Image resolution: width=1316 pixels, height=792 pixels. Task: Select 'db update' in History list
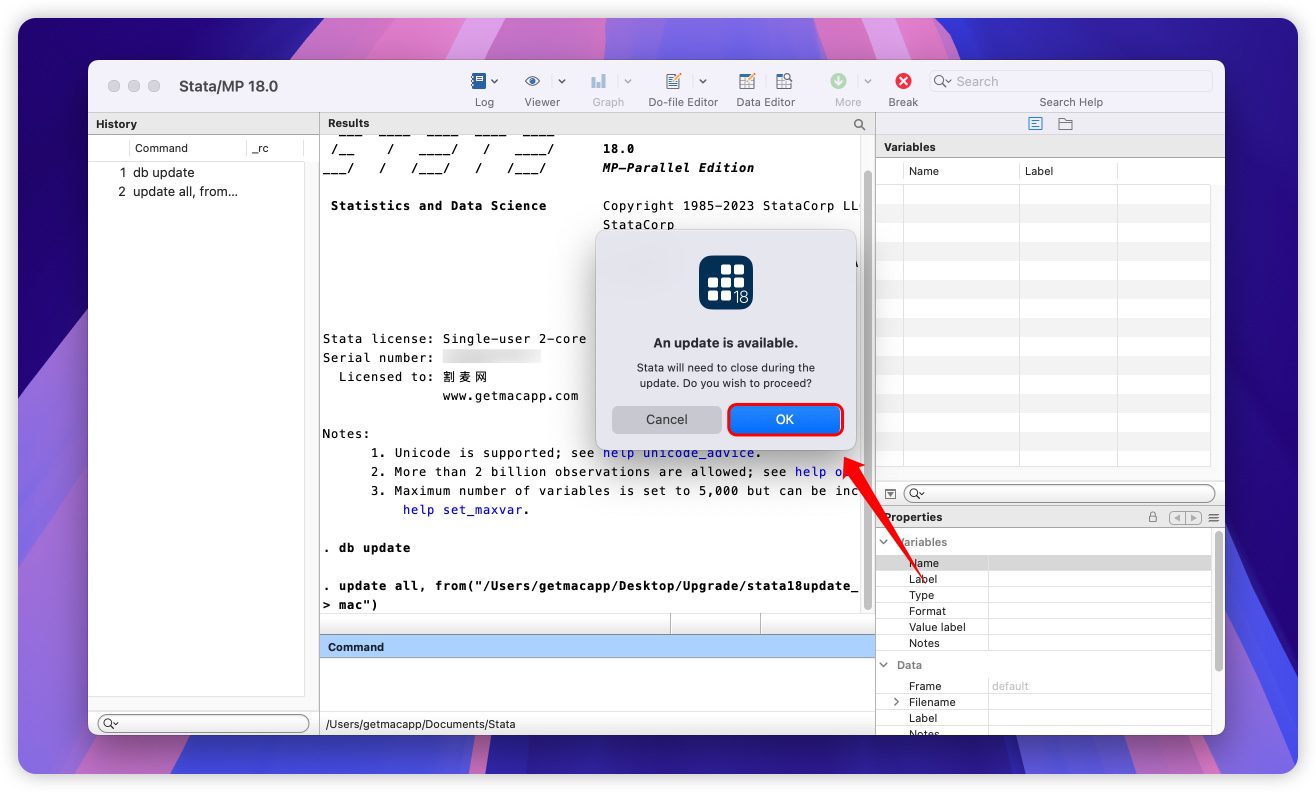tap(163, 173)
